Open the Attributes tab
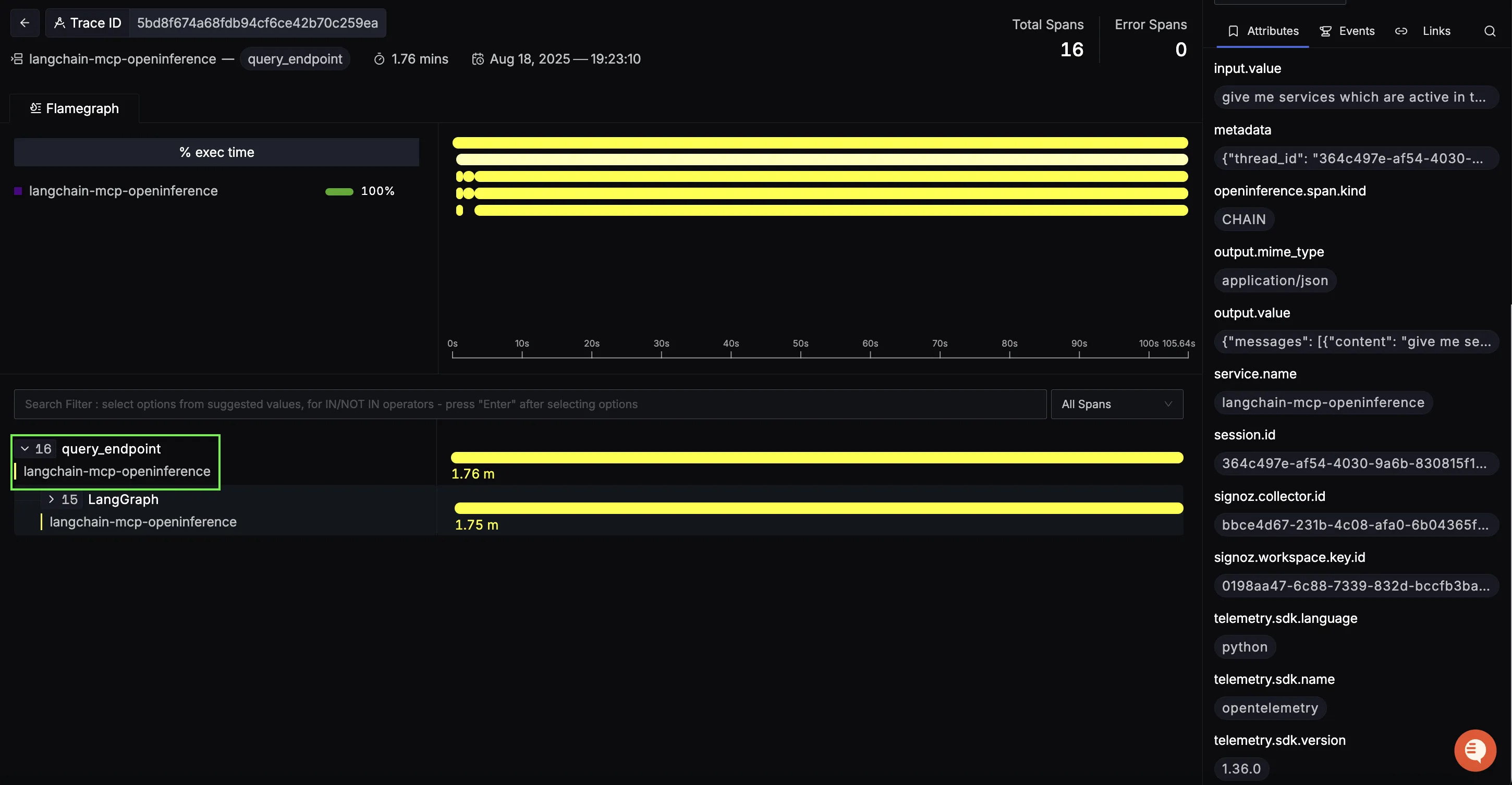The height and width of the screenshot is (785, 1512). click(x=1272, y=31)
